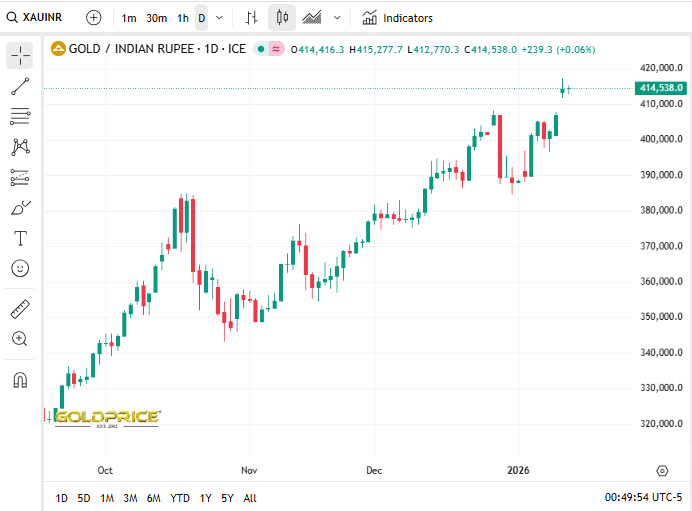Click the Oct time axis label
This screenshot has width=692, height=511.
105,470
